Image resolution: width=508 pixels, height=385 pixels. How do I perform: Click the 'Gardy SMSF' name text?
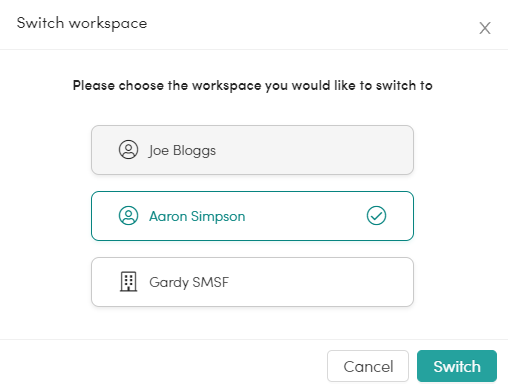click(189, 282)
